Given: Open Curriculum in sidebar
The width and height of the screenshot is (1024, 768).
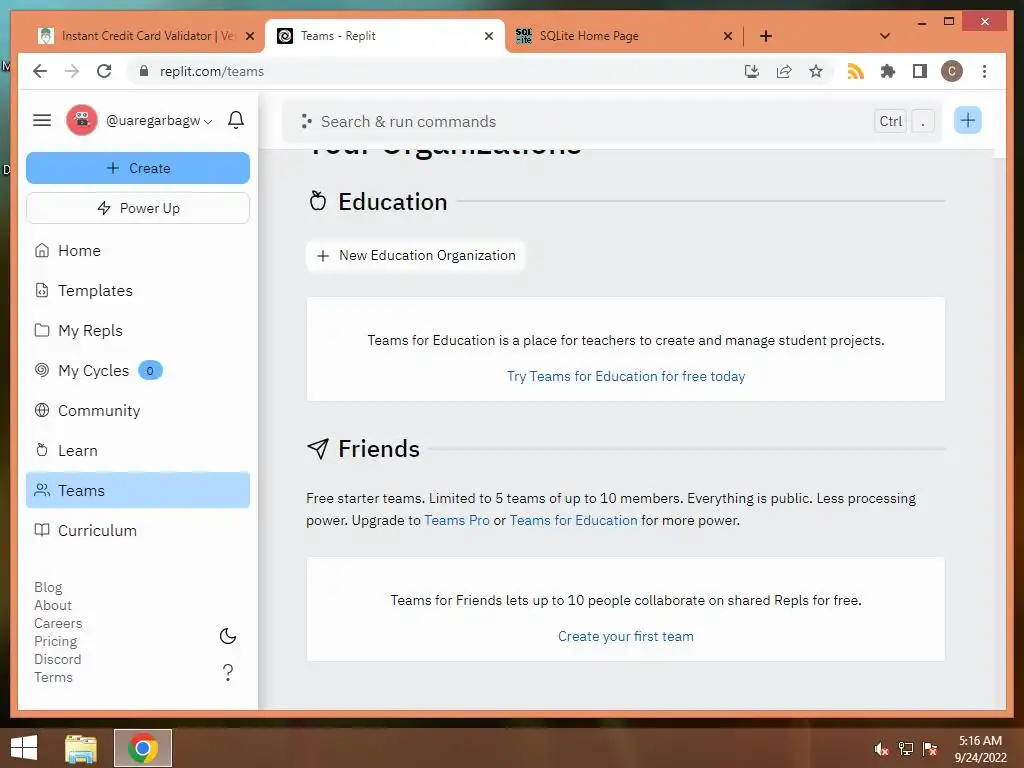Looking at the screenshot, I should [x=138, y=530].
